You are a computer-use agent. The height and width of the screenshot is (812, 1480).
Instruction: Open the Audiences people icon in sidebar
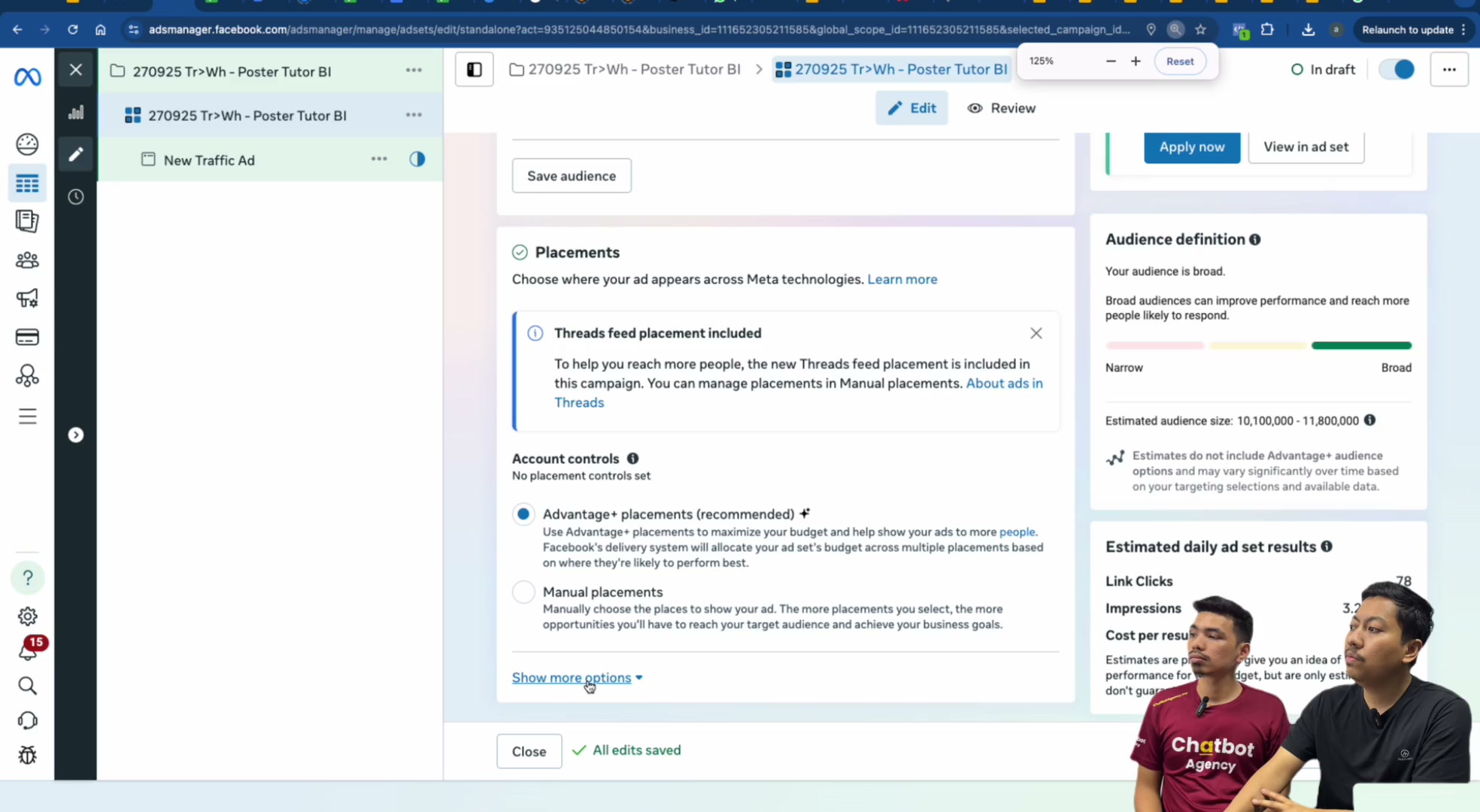pos(27,260)
